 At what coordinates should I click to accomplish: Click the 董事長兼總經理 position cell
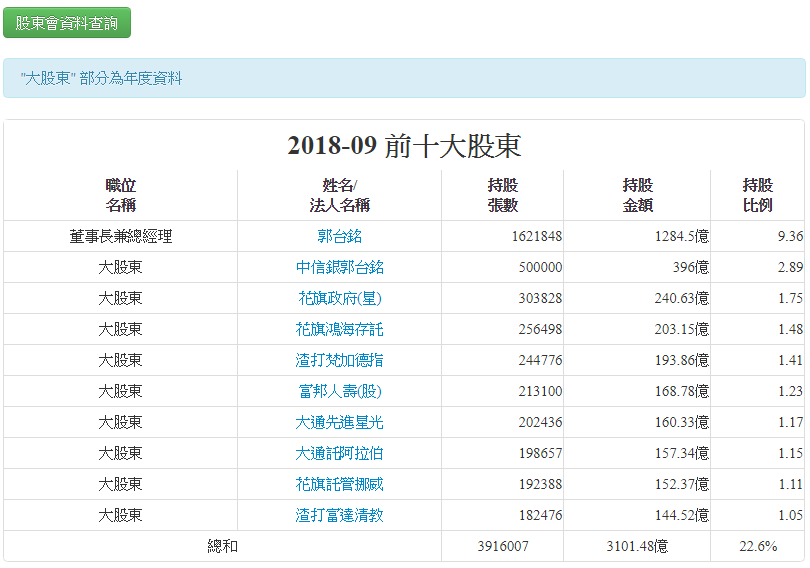[x=121, y=236]
